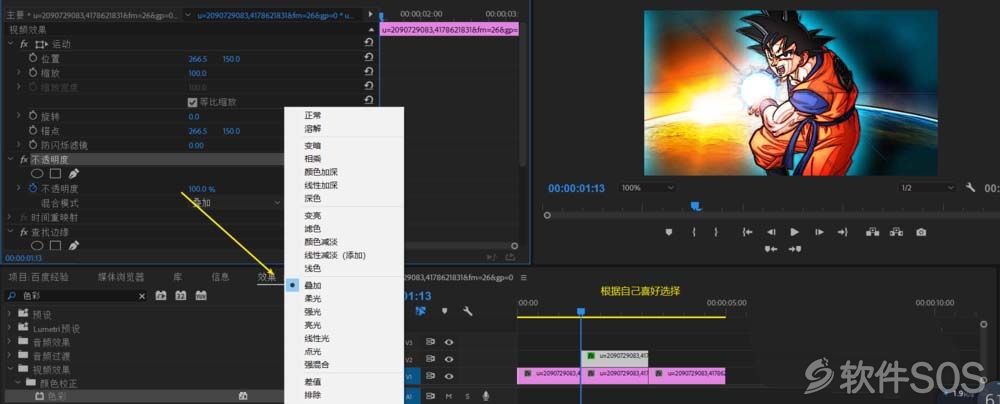Click the effects search field containing 色彩

tap(77, 296)
